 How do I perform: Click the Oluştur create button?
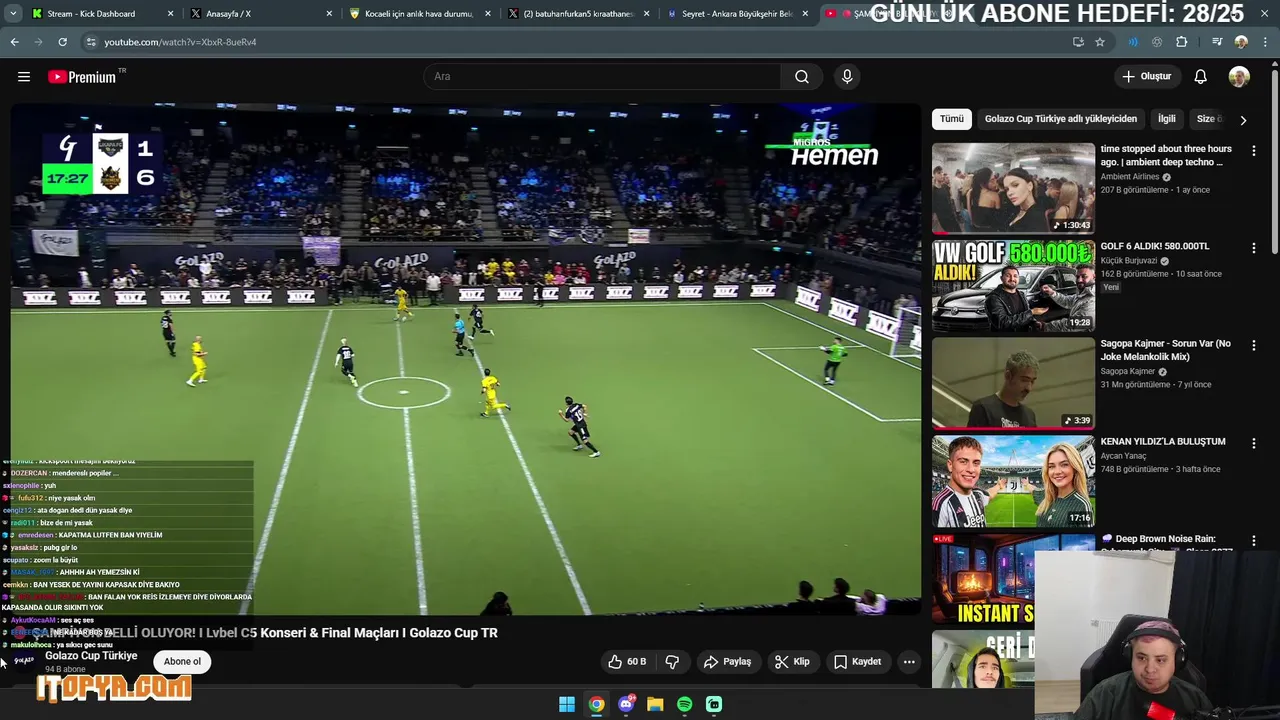coord(1147,77)
